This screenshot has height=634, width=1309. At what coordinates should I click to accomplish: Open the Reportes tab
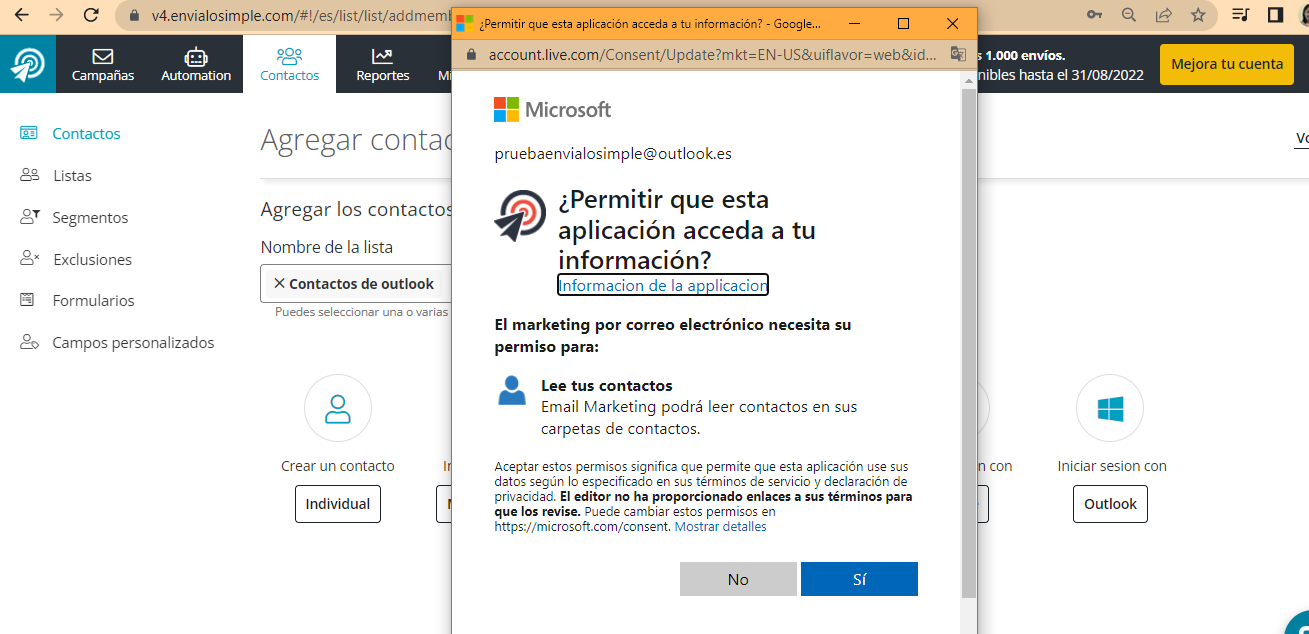coord(383,64)
